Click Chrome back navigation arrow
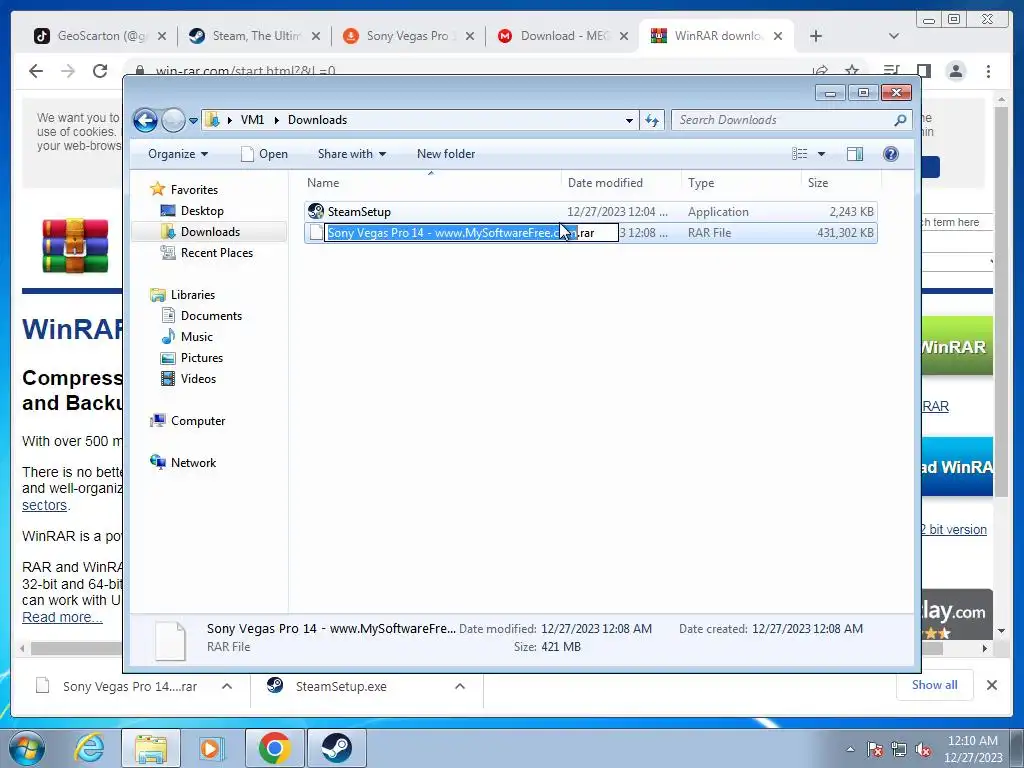 pos(36,71)
